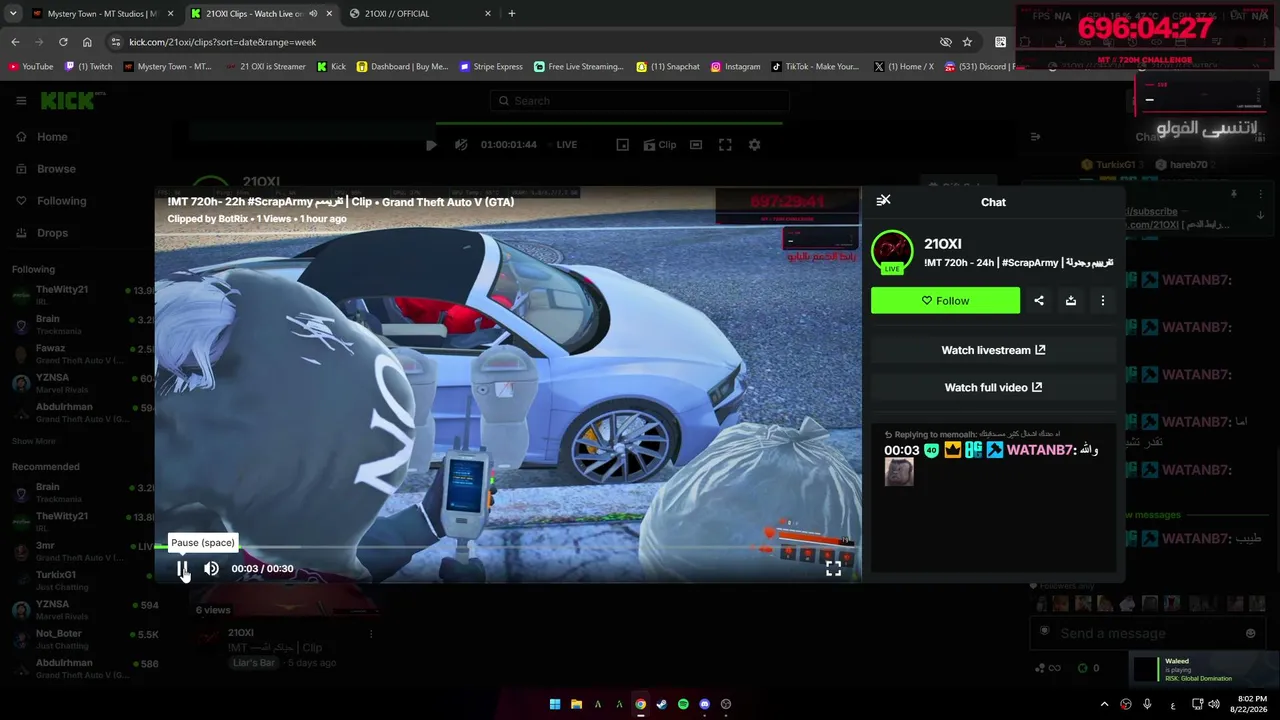Image resolution: width=1280 pixels, height=720 pixels.
Task: Open the Snapchat bookmark
Action: click(669, 67)
